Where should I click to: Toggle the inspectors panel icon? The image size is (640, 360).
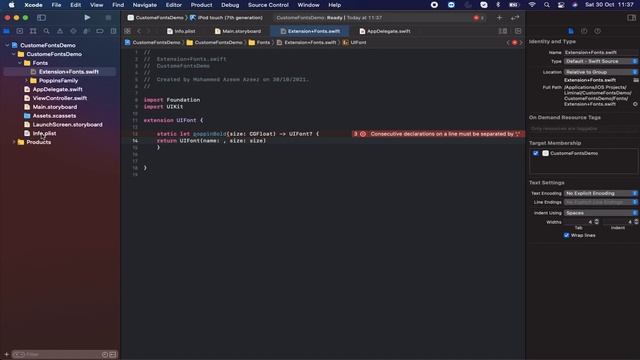(631, 18)
